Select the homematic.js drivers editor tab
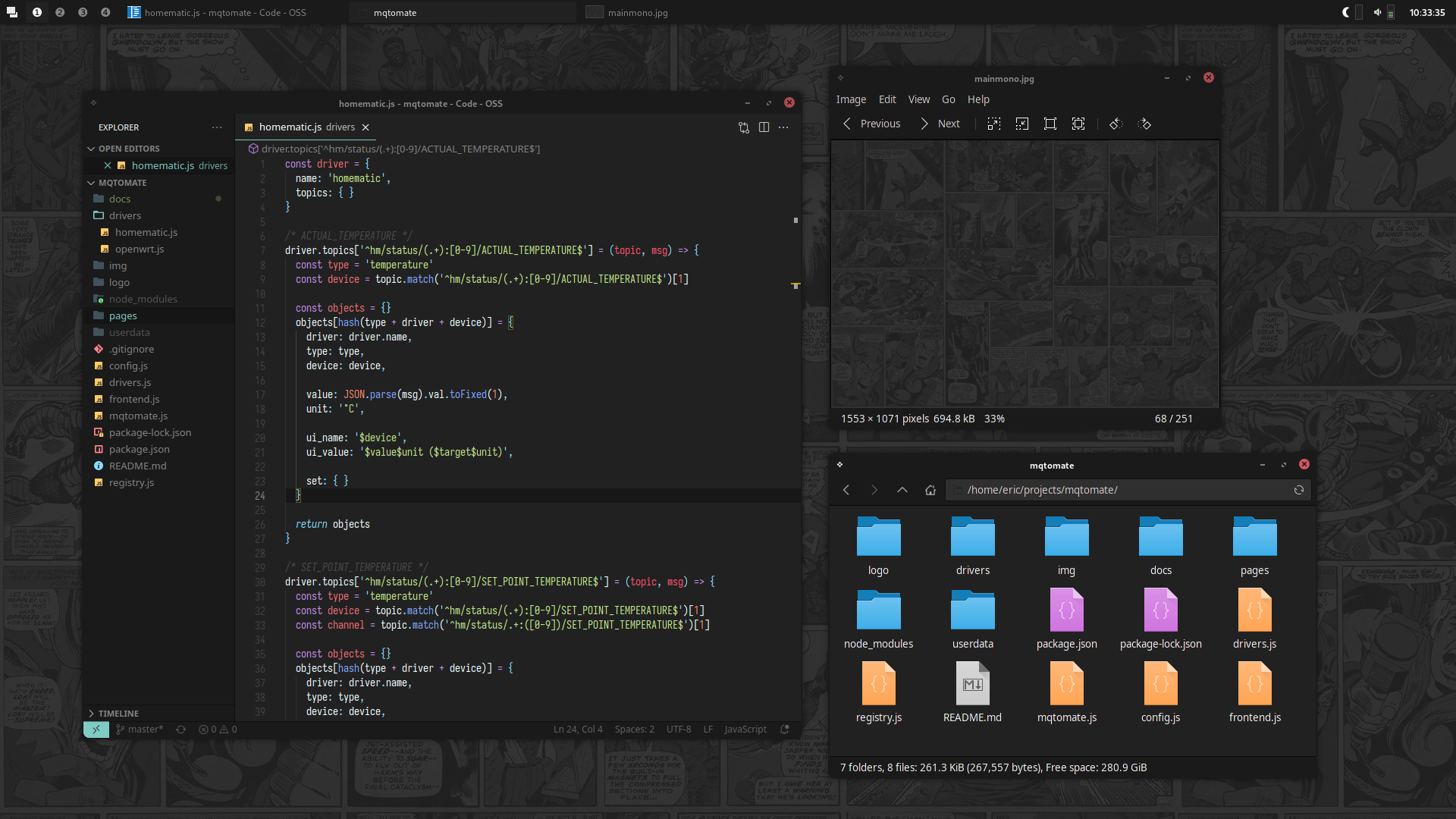Viewport: 1456px width, 819px height. tap(306, 127)
